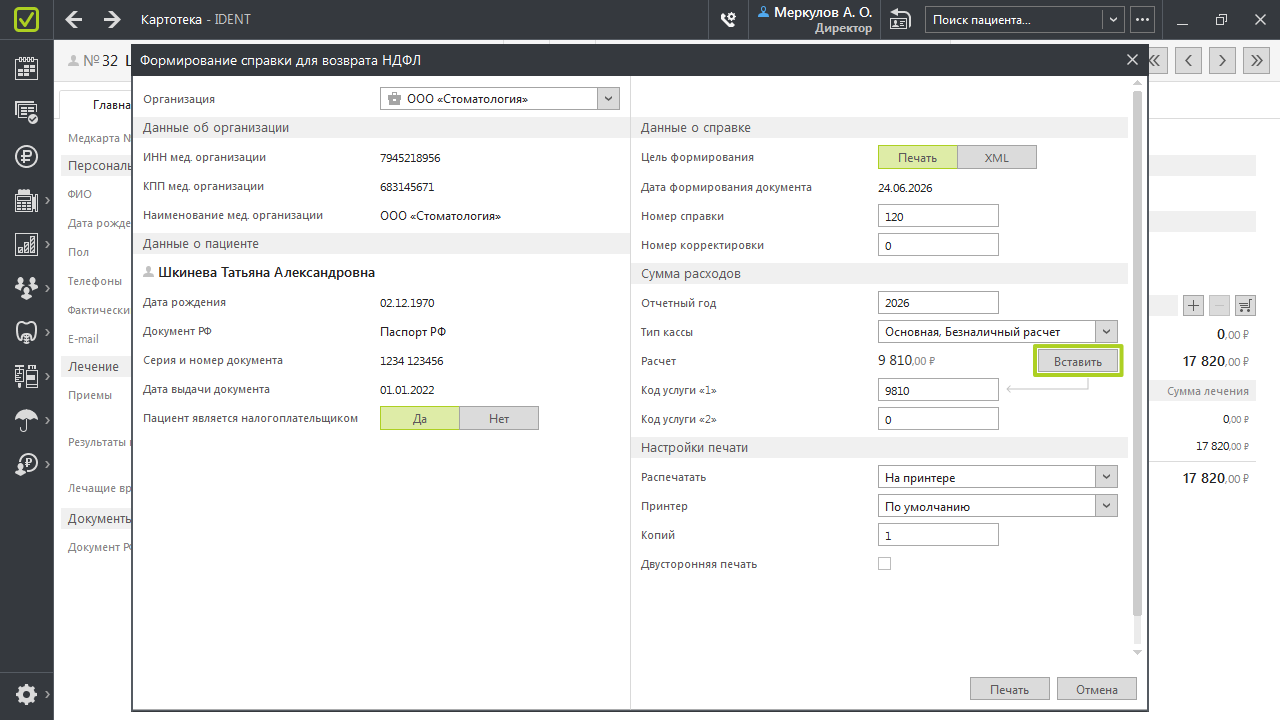Click the Отчетный год field
The image size is (1280, 720).
tap(938, 302)
